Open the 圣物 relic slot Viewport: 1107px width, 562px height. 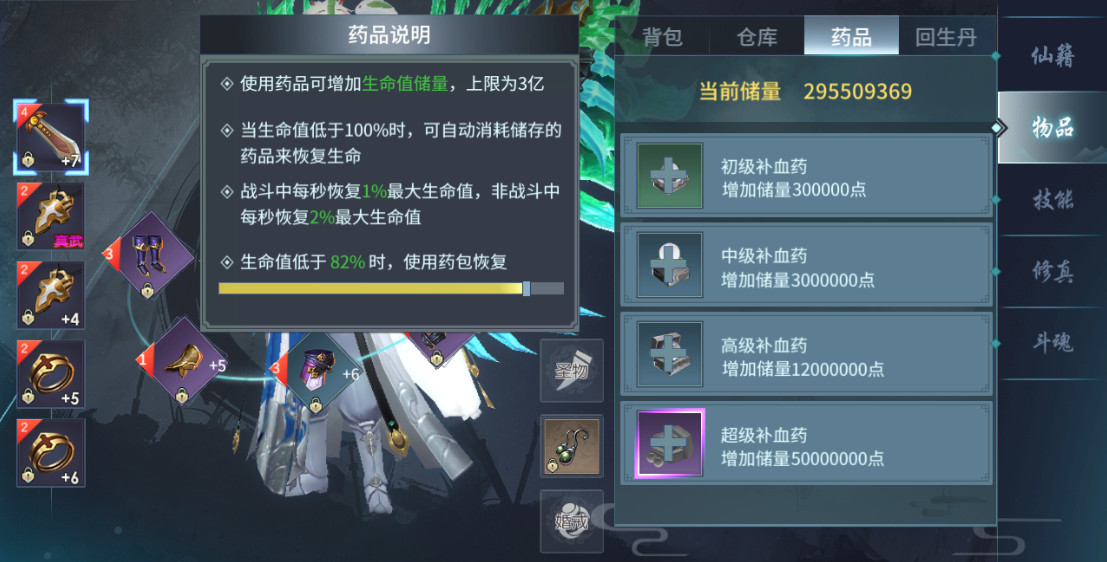[x=572, y=371]
